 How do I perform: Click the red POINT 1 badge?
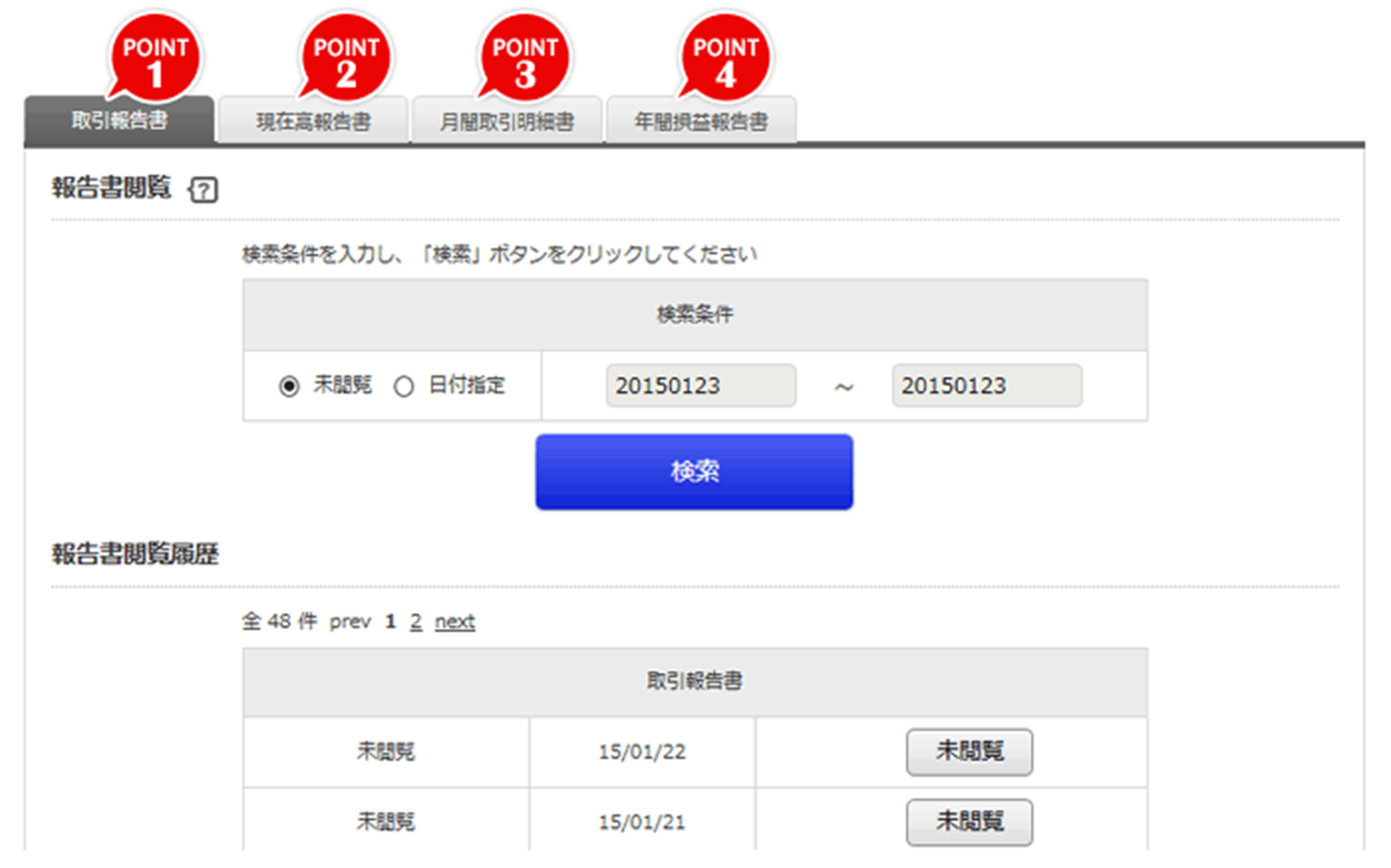(155, 59)
